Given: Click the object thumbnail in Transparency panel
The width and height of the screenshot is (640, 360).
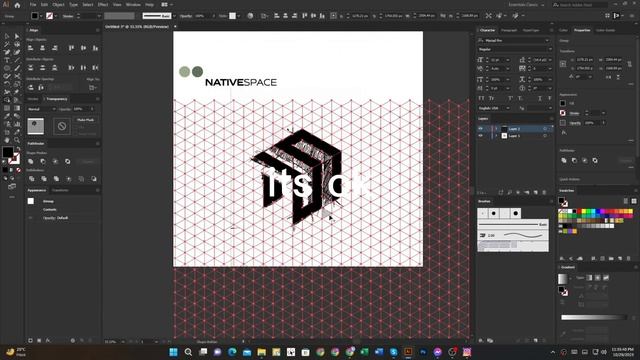Looking at the screenshot, I should click(36, 126).
